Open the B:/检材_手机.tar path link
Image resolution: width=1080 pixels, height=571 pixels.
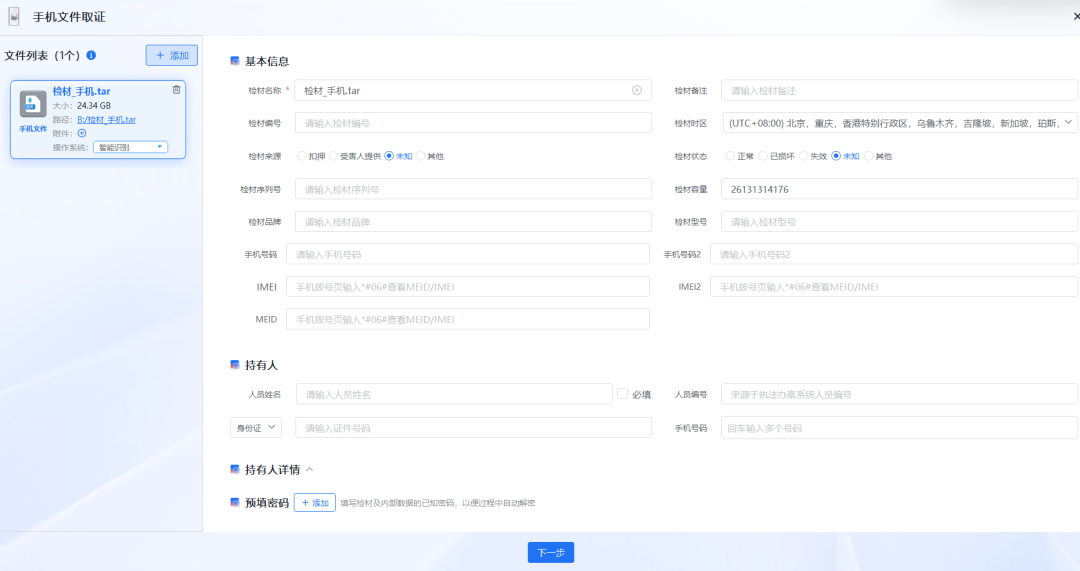[x=106, y=120]
